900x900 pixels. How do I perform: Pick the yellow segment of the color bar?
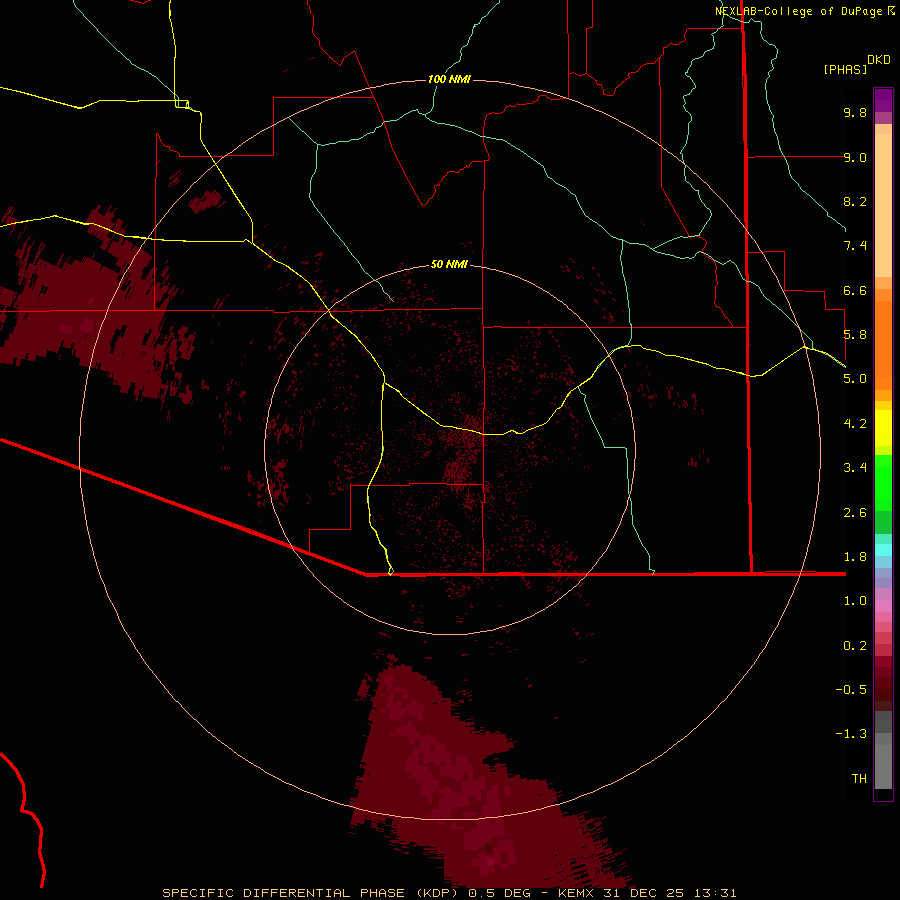[883, 428]
